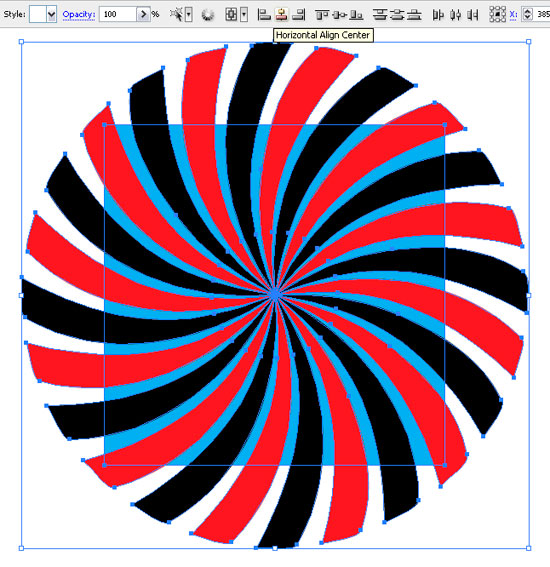Click Horizontal Align Center icon
This screenshot has width=550, height=567.
(x=281, y=15)
